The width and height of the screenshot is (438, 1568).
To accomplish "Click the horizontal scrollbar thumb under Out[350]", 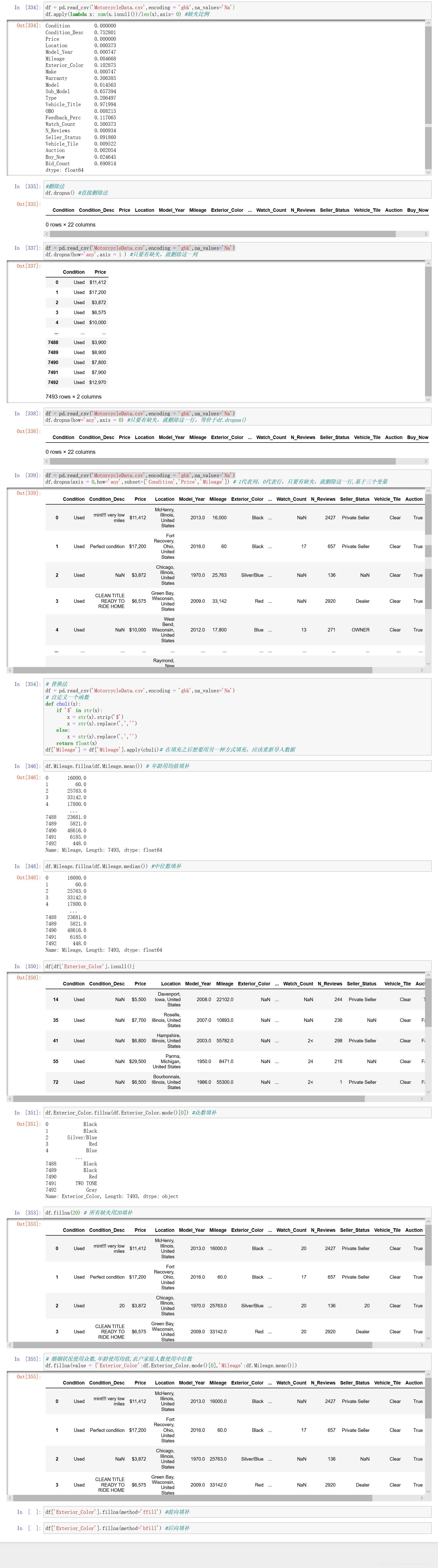I will (189, 1099).
